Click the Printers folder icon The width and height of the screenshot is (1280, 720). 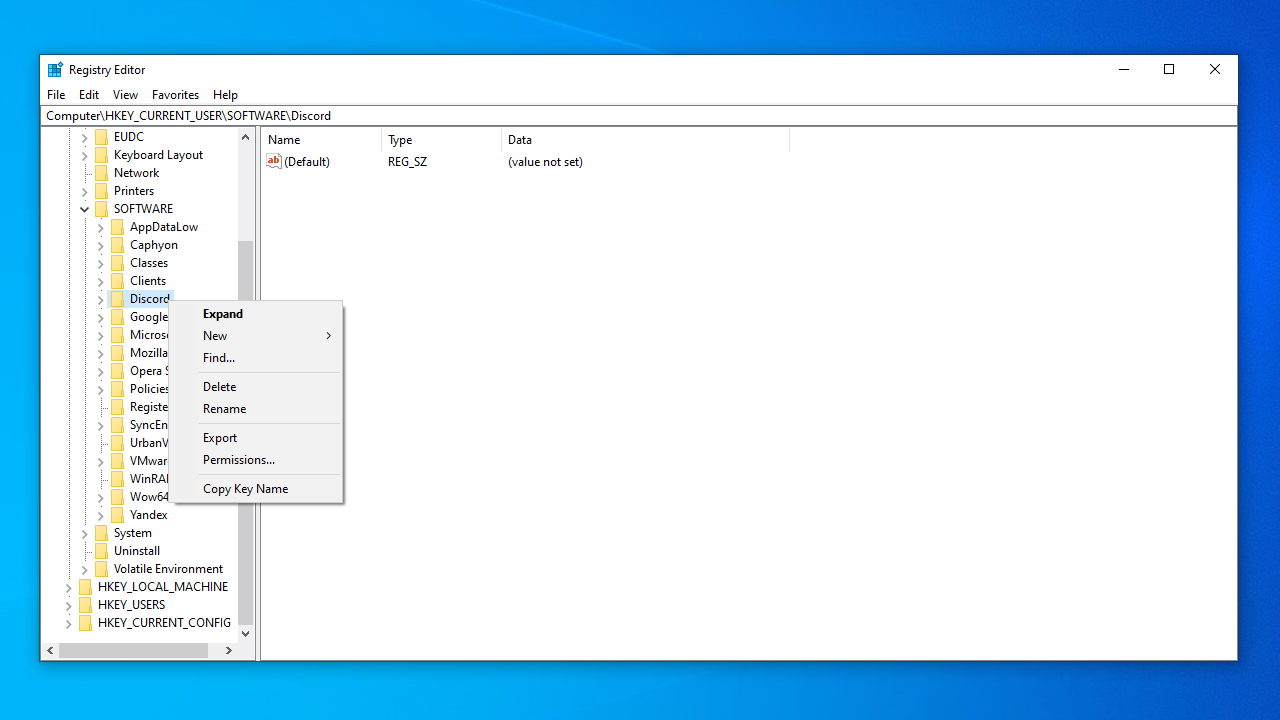(101, 191)
